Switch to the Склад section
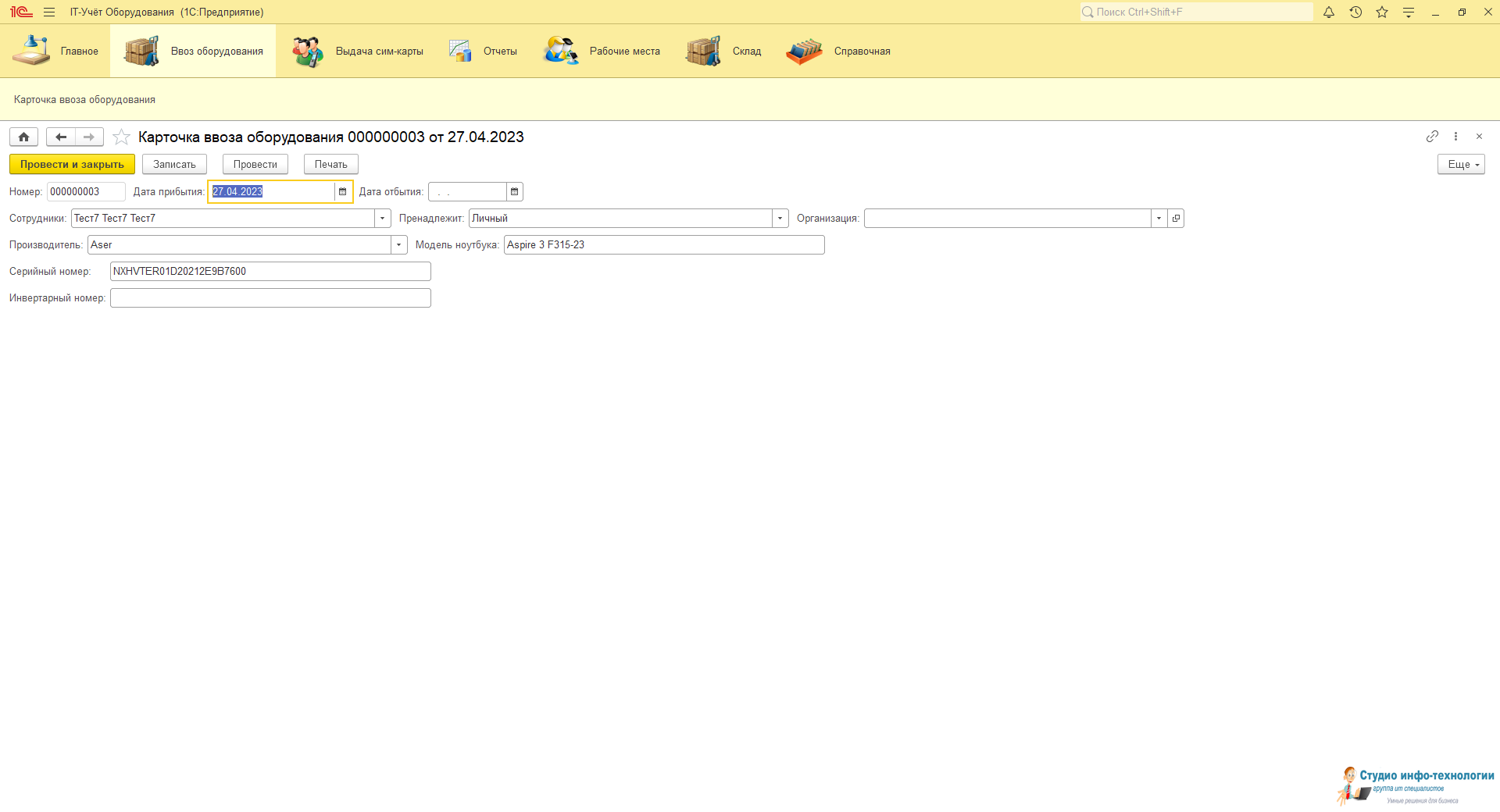 click(x=723, y=52)
